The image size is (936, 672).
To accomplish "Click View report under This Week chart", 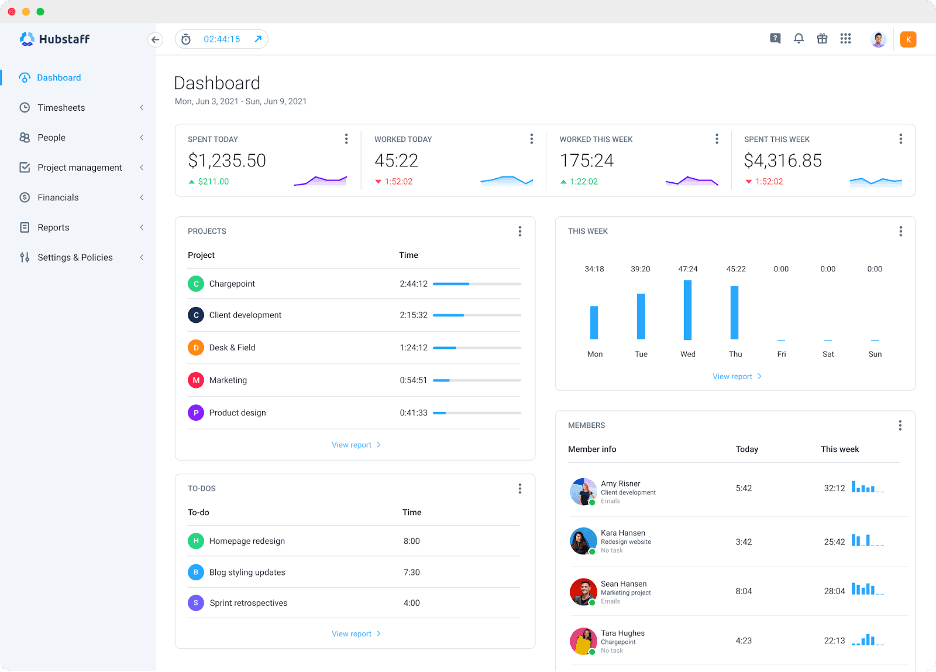I will (x=737, y=377).
